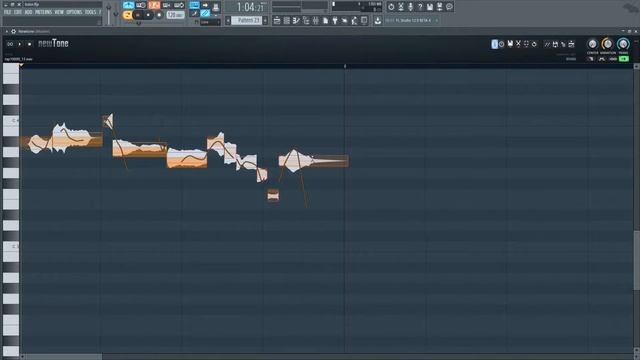Click the tempo tapper icon
This screenshot has width=640, height=360.
345,20
